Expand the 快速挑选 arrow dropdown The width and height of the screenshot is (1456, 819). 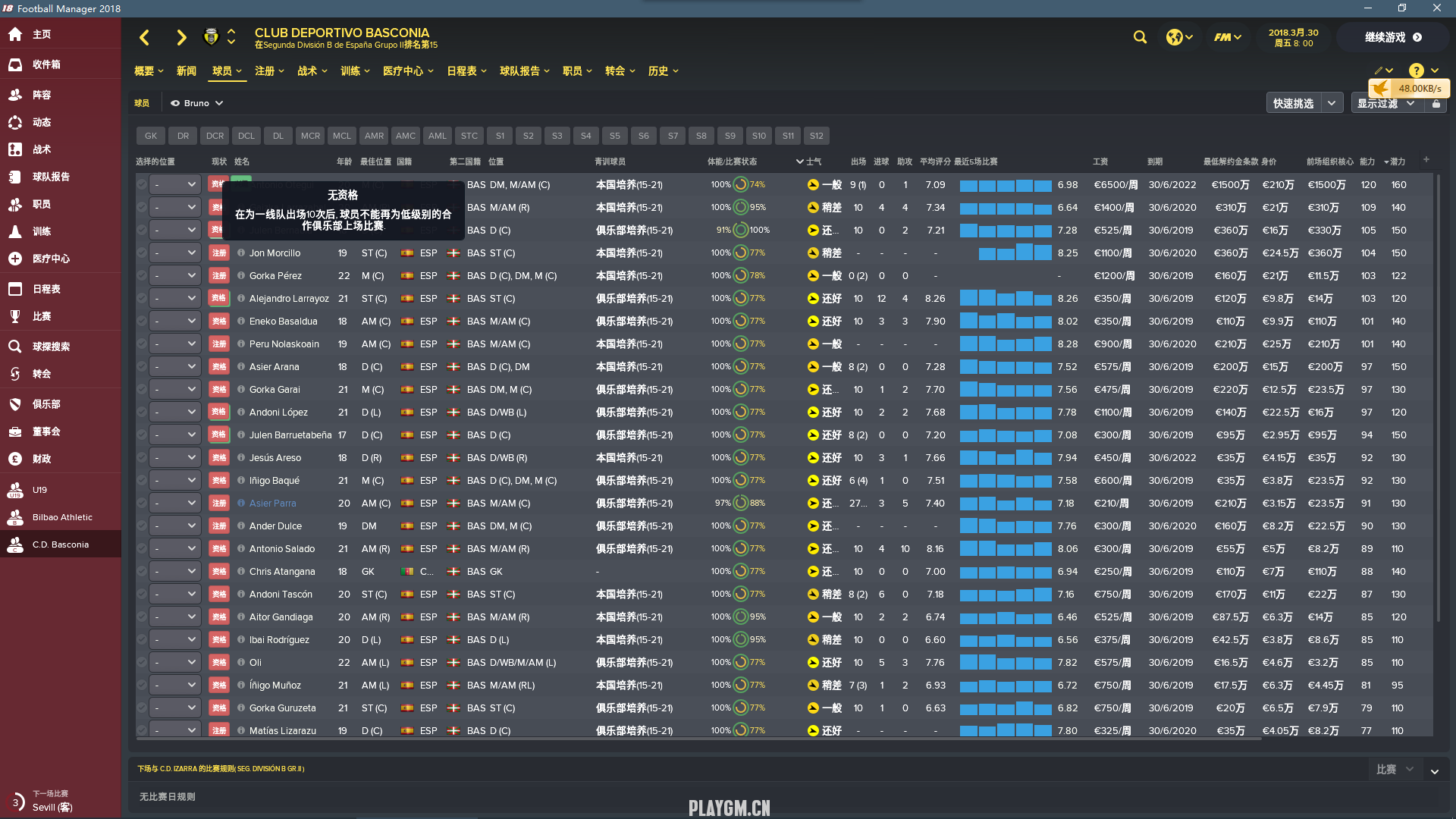pyautogui.click(x=1332, y=103)
